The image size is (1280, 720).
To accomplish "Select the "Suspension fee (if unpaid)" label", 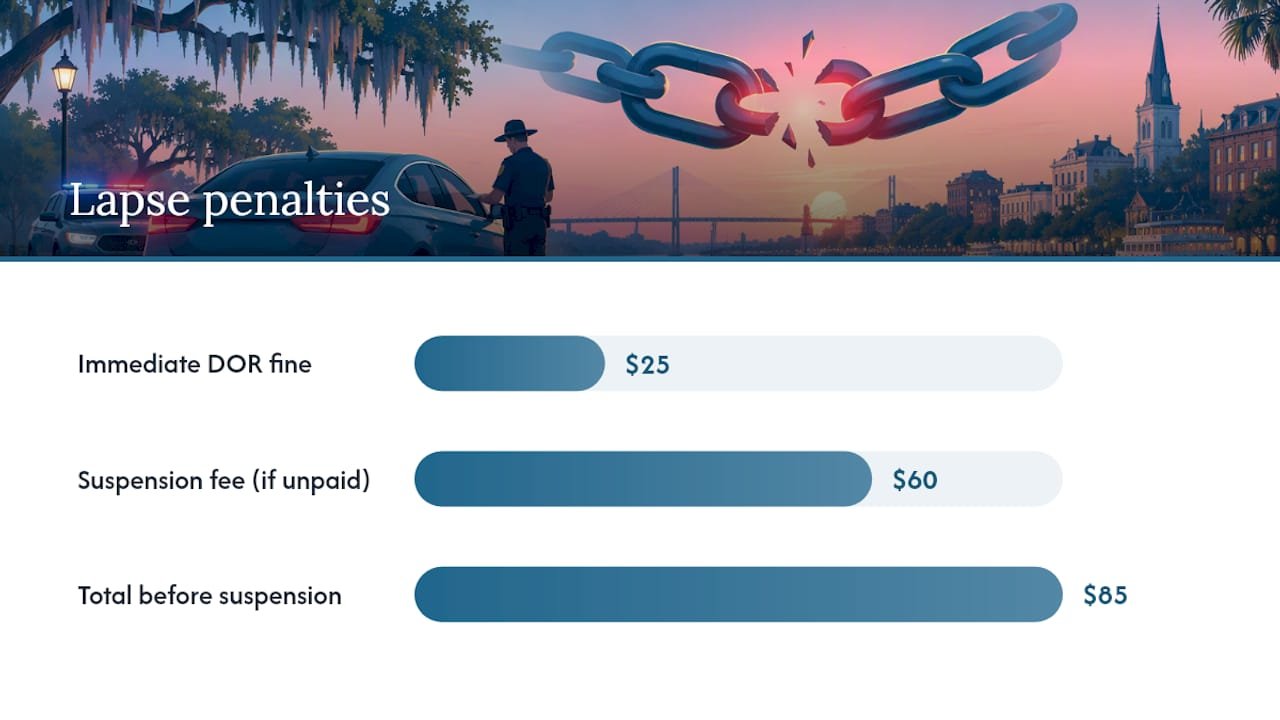I will click(224, 480).
